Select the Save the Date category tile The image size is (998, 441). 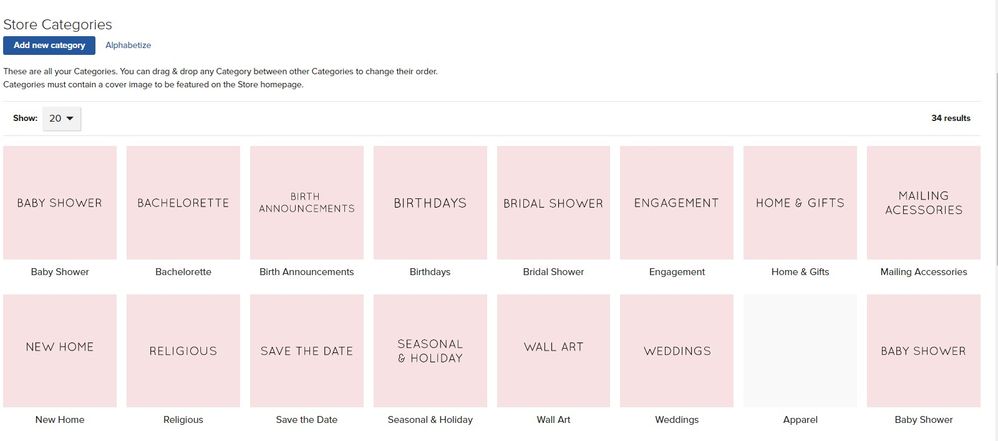tap(307, 351)
